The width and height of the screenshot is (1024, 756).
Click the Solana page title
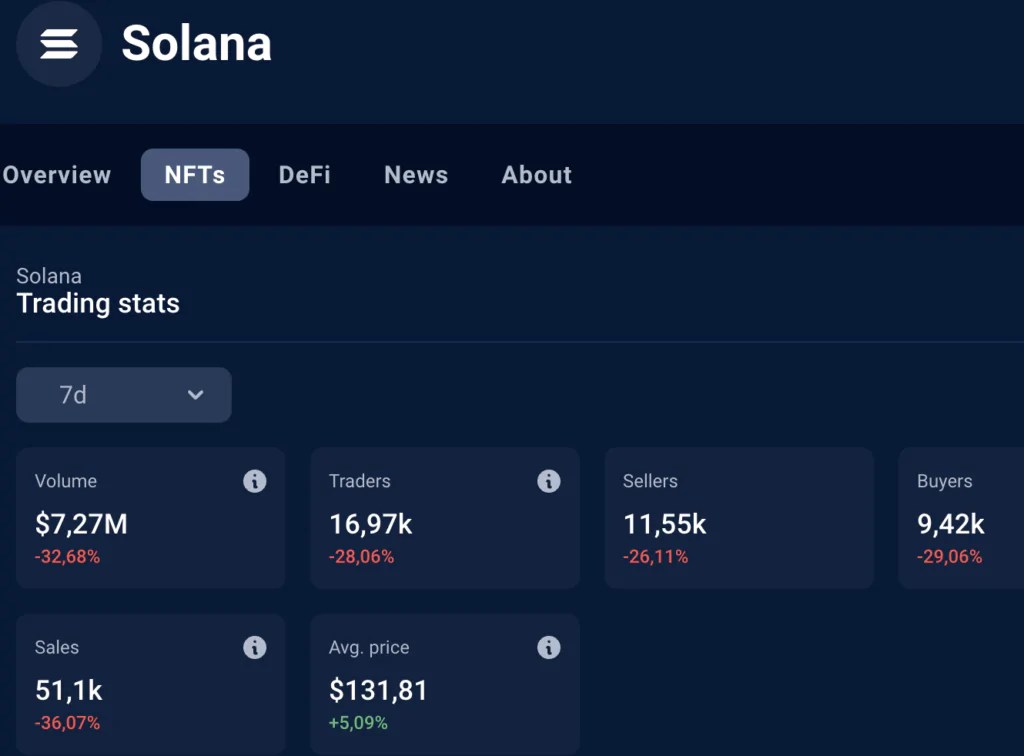196,44
